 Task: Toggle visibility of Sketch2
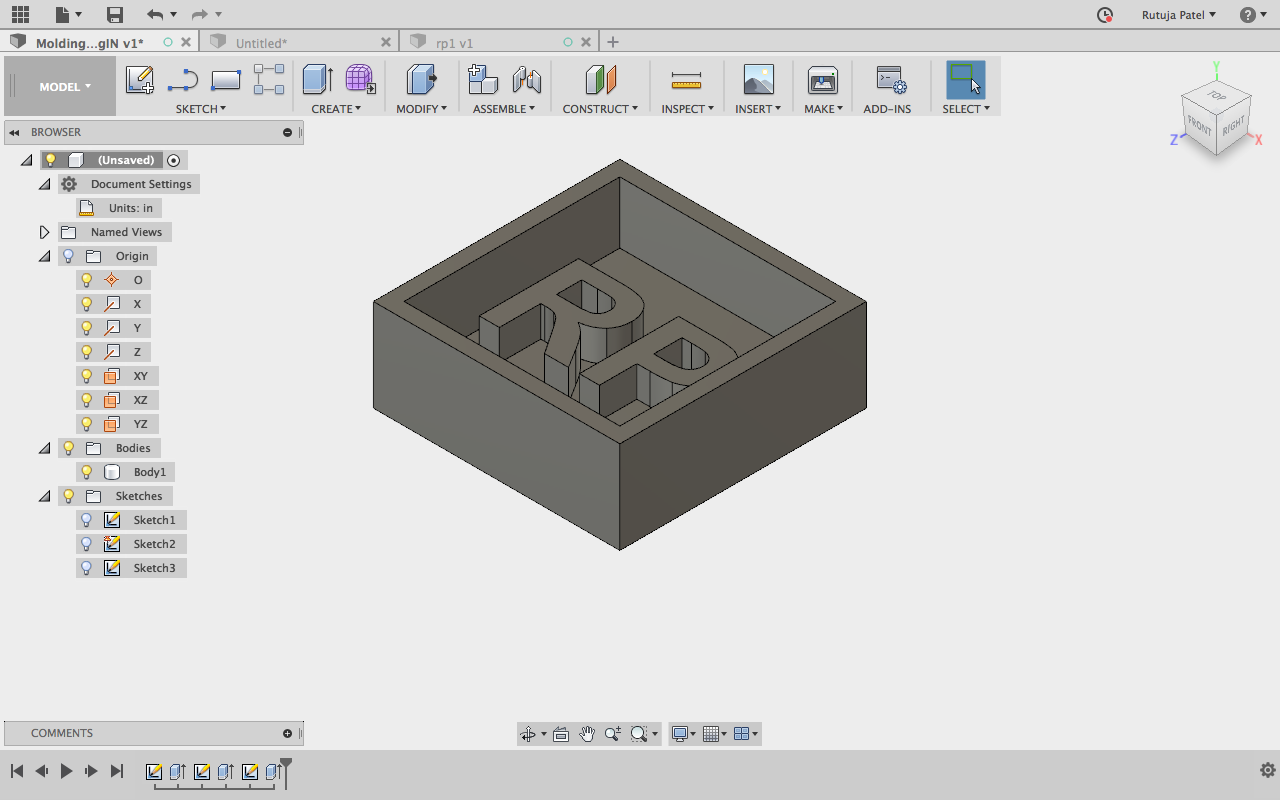coord(86,543)
